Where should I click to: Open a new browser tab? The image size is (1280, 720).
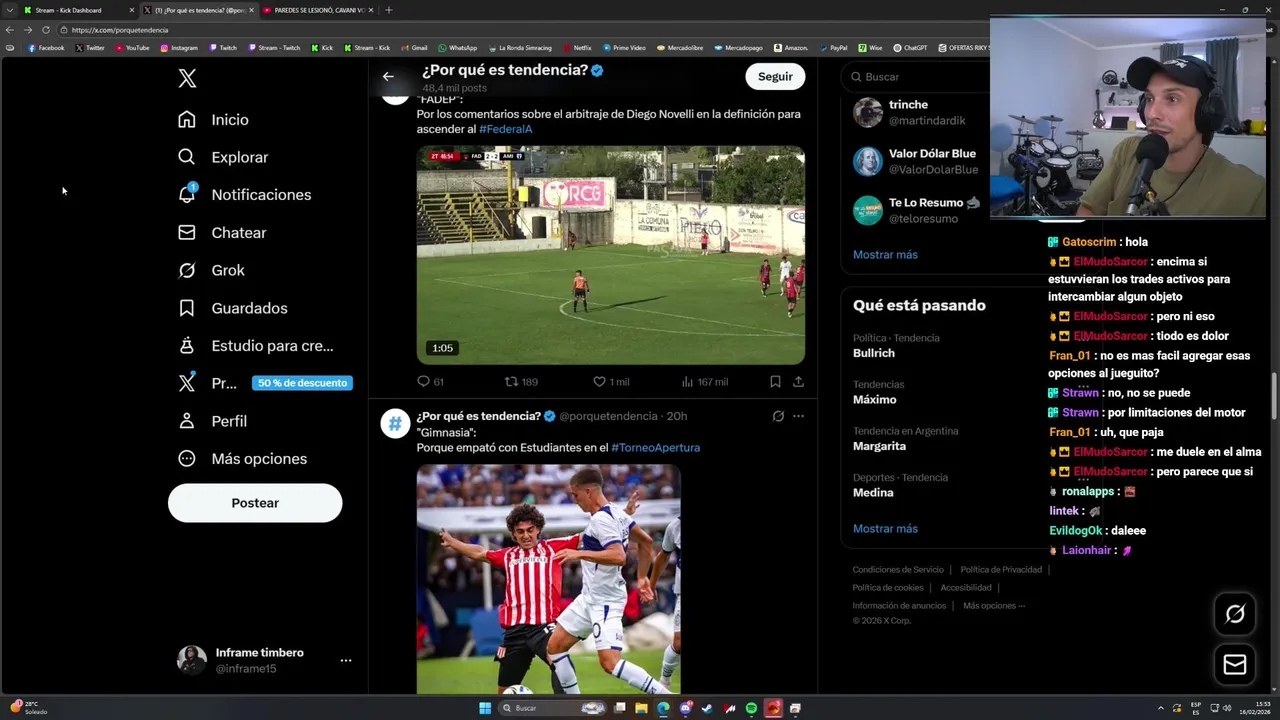388,10
